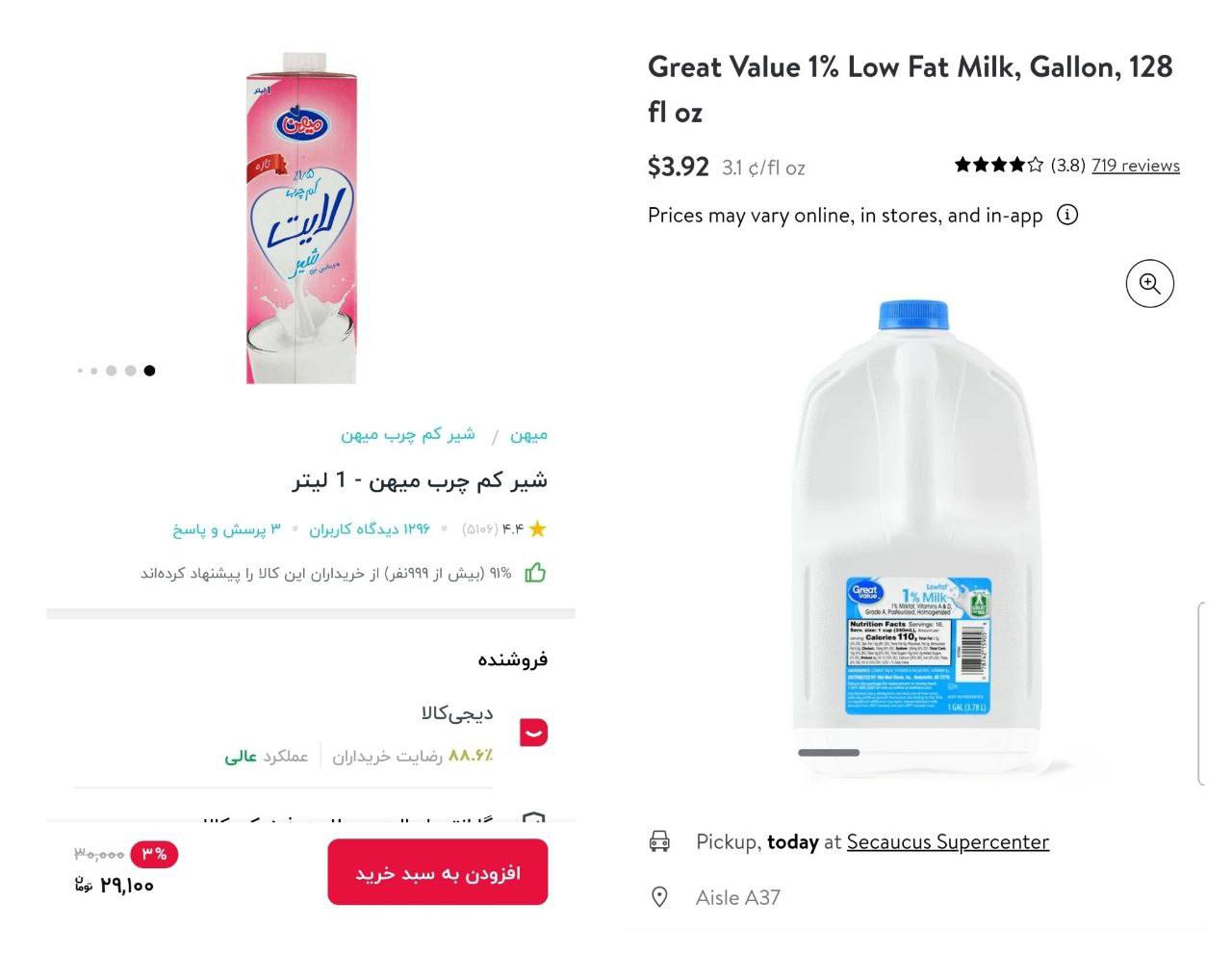Click the image scroll indicator bar under jug
Viewport: 1232px width, 954px height.
(x=829, y=753)
